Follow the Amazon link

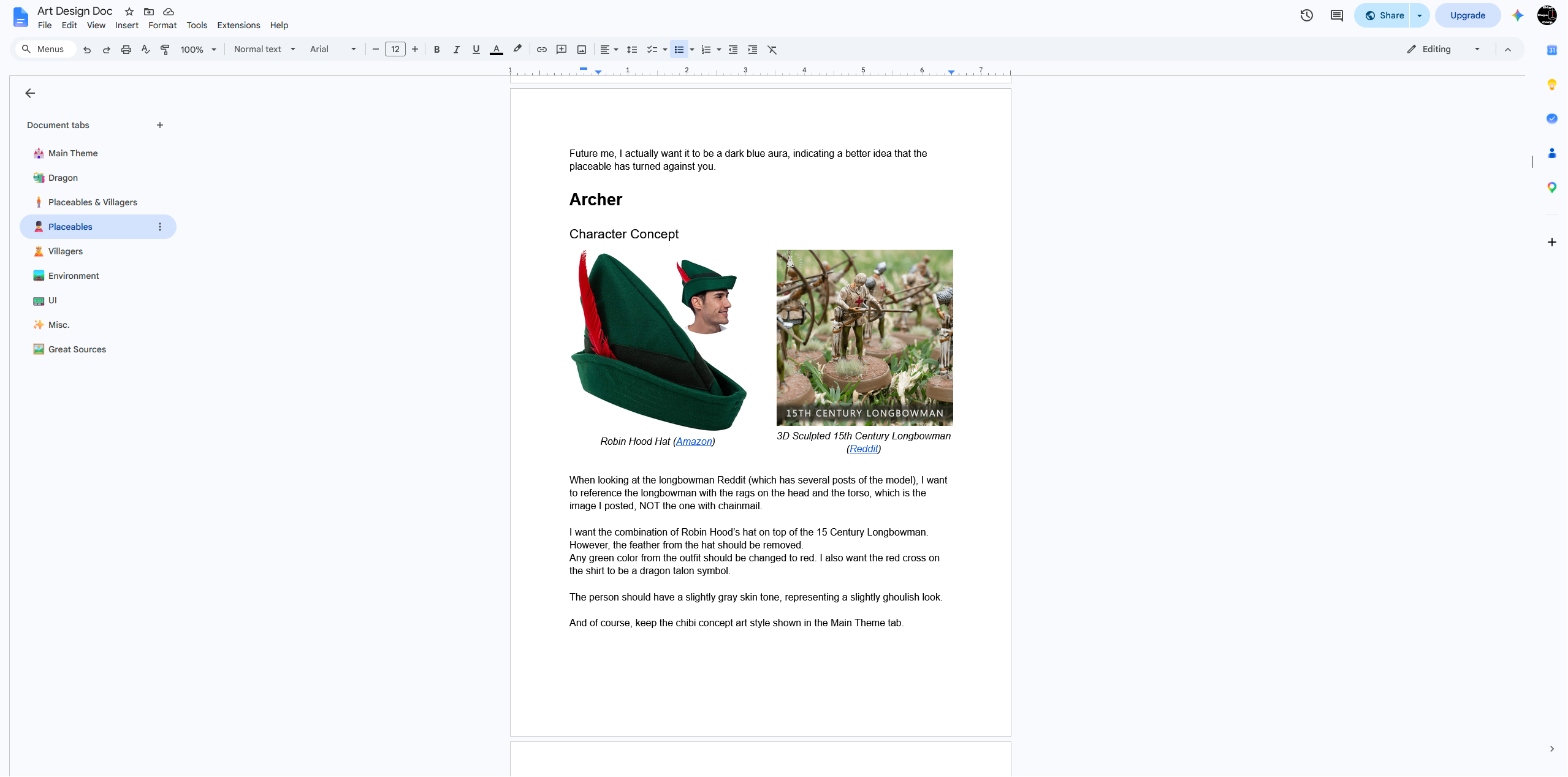pos(694,441)
